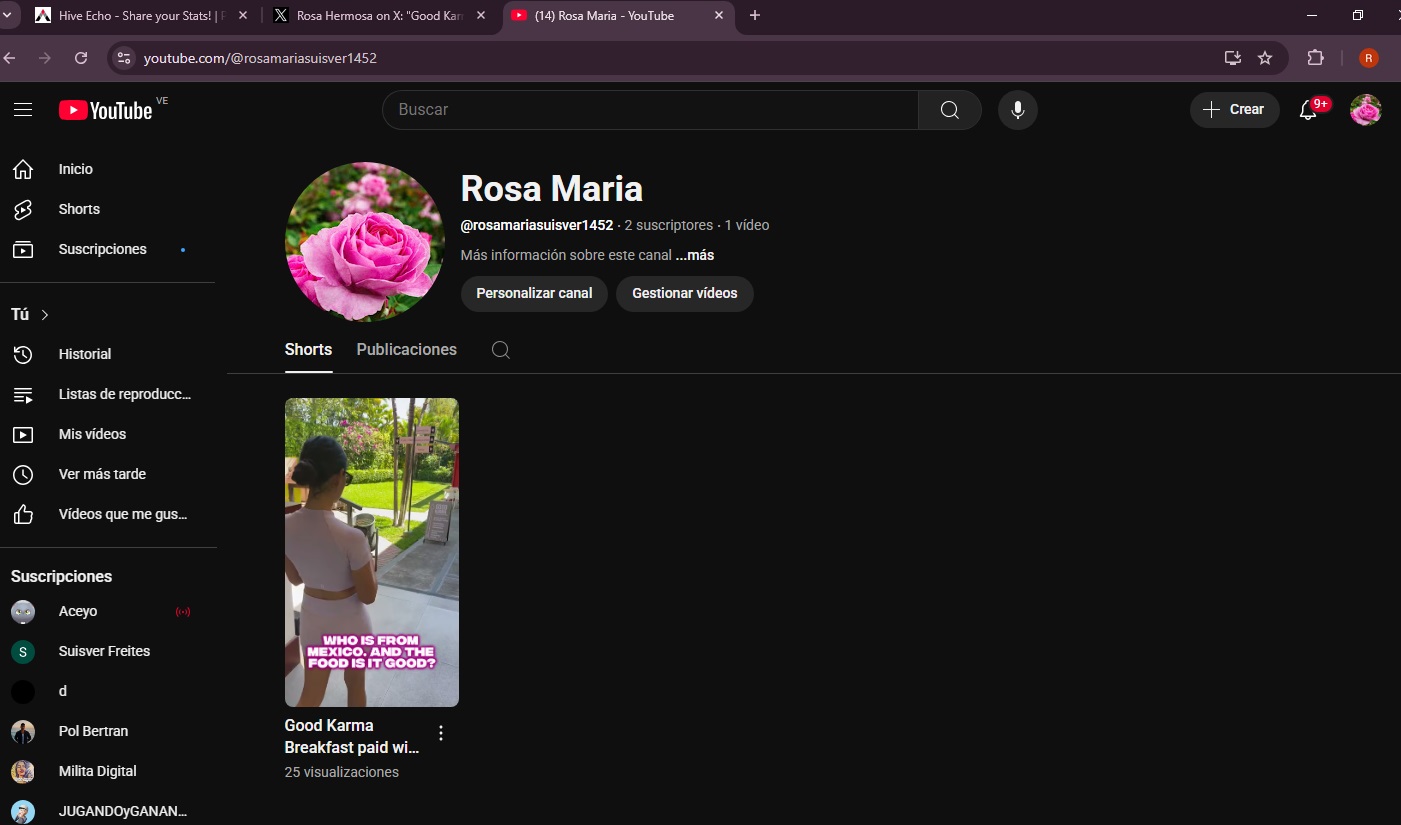Image resolution: width=1401 pixels, height=825 pixels.
Task: Open browser extensions puzzle icon
Action: click(x=1315, y=58)
